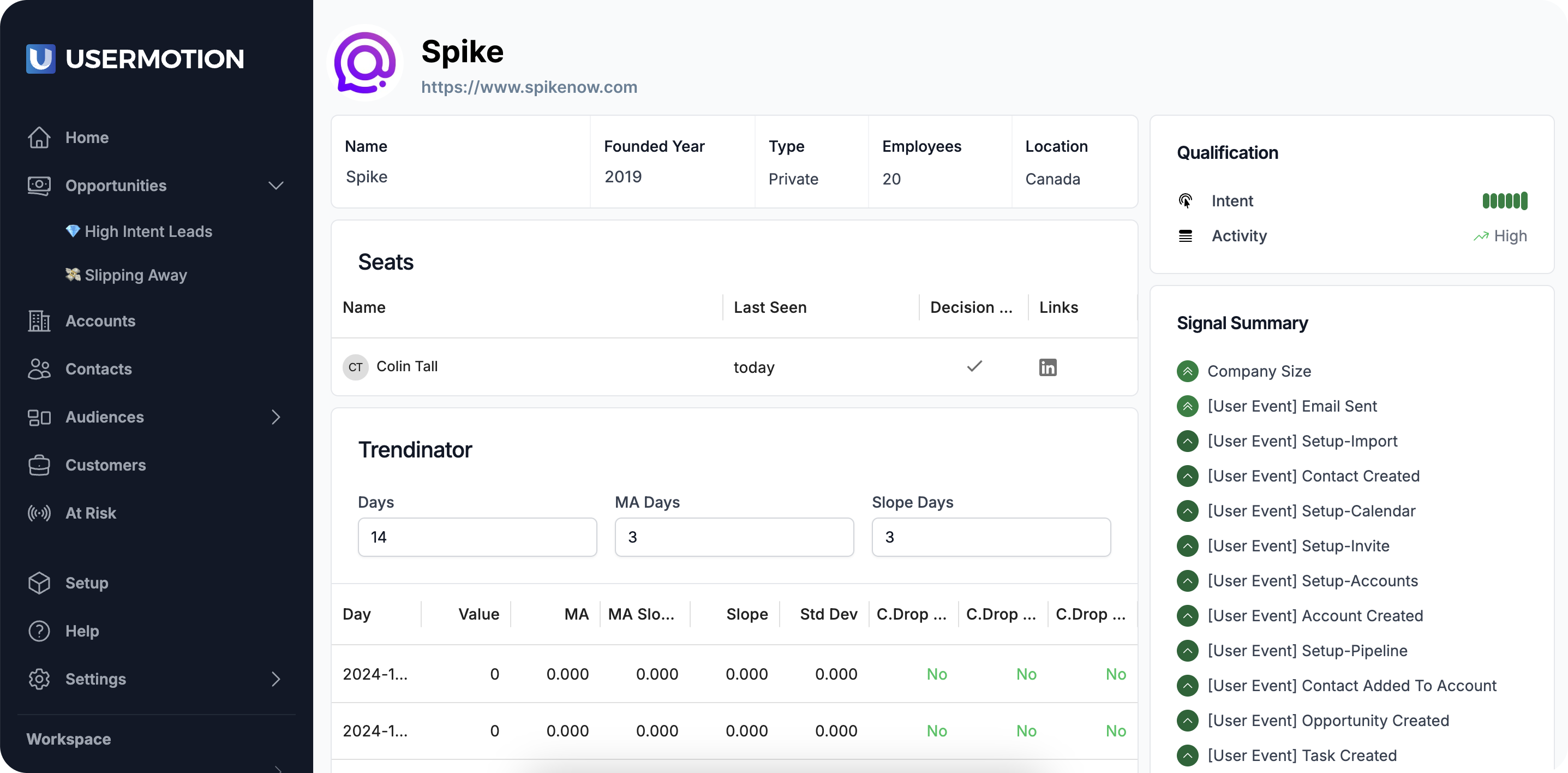Image resolution: width=1568 pixels, height=773 pixels.
Task: Focus the Days input field
Action: click(477, 537)
